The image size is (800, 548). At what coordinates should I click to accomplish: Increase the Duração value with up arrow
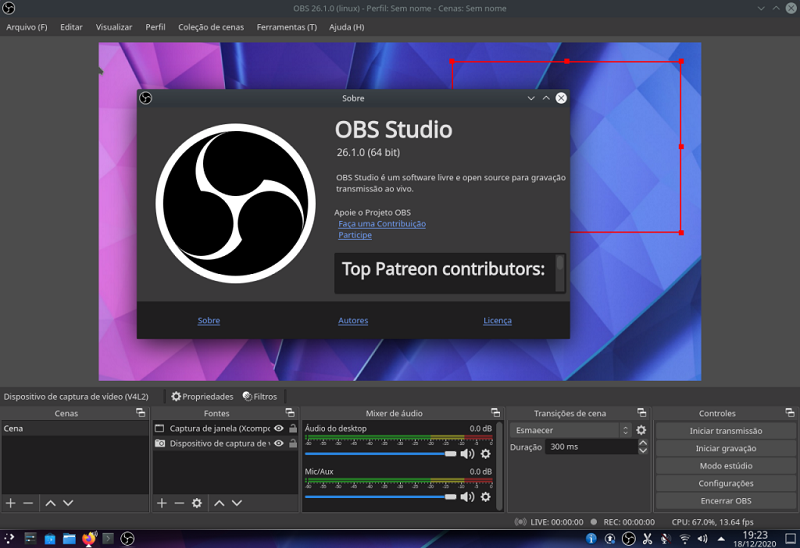pyautogui.click(x=642, y=443)
